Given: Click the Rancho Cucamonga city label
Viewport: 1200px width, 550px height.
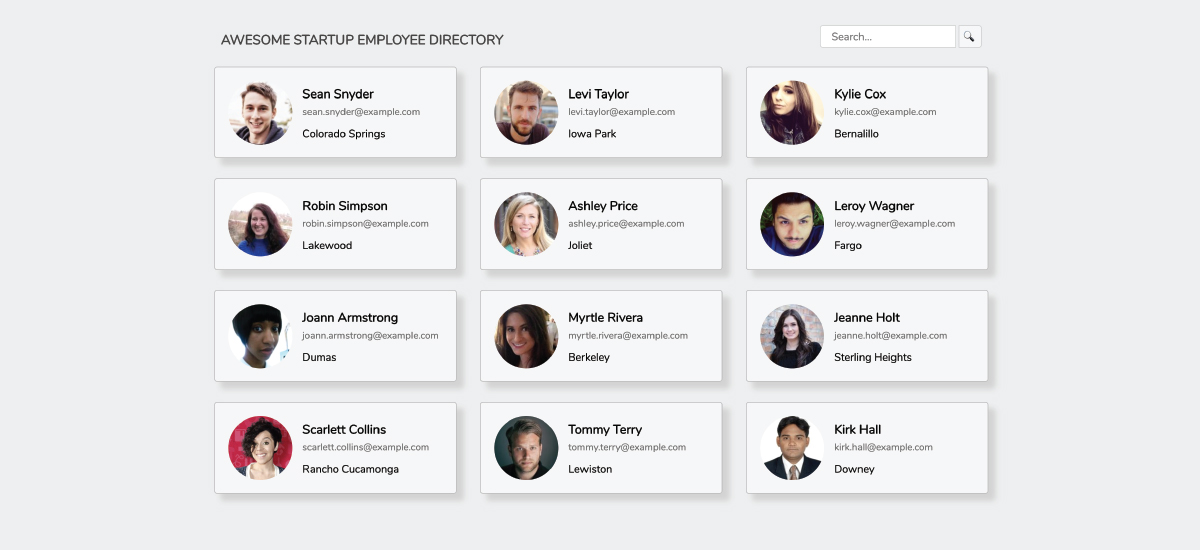Looking at the screenshot, I should (x=350, y=469).
